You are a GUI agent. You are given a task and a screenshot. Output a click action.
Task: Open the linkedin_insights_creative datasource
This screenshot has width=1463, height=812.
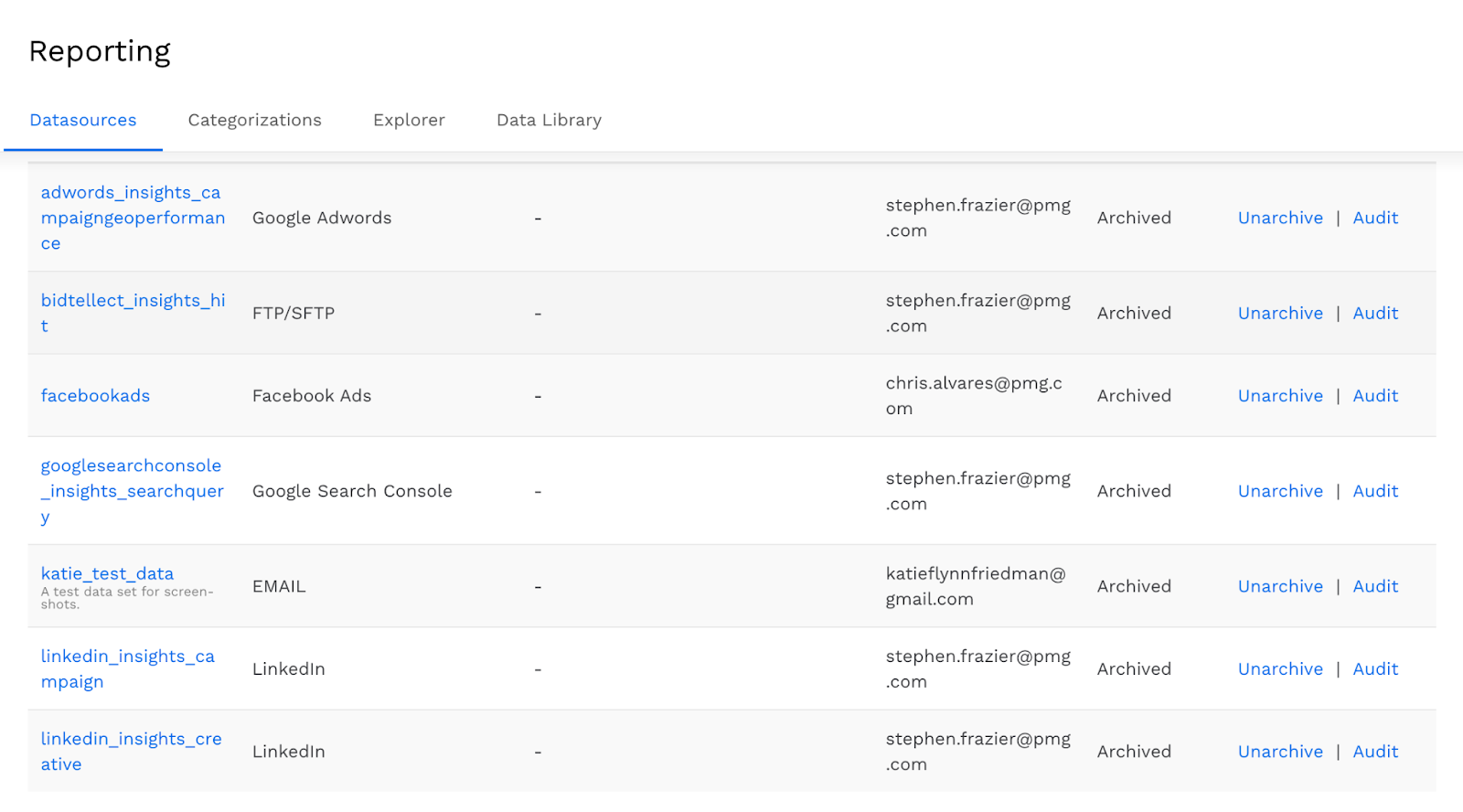[x=131, y=739]
